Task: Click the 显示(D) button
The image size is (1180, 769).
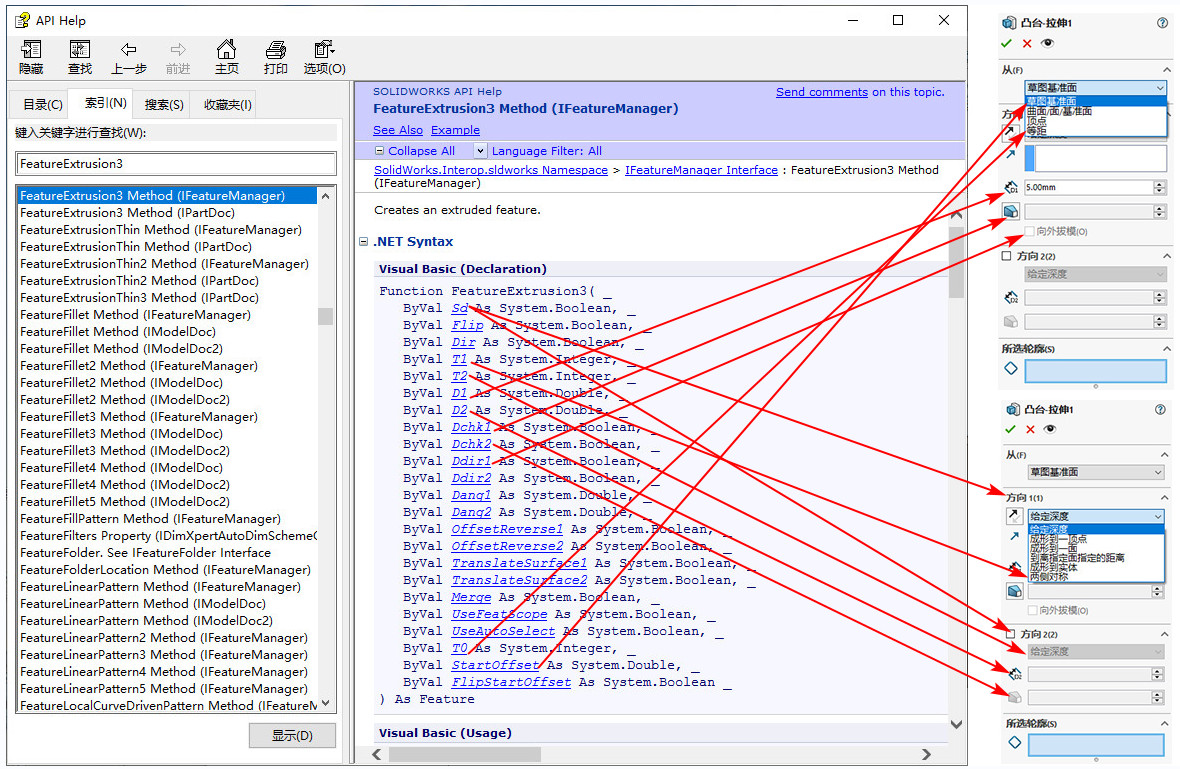Action: 292,735
